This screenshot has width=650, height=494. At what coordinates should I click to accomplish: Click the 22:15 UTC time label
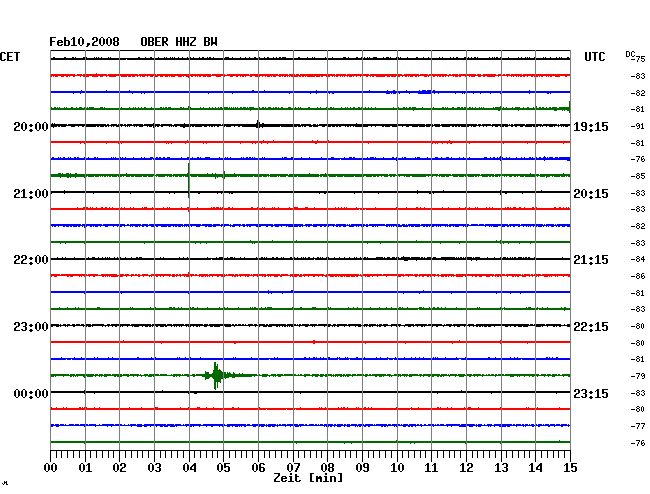coord(591,327)
